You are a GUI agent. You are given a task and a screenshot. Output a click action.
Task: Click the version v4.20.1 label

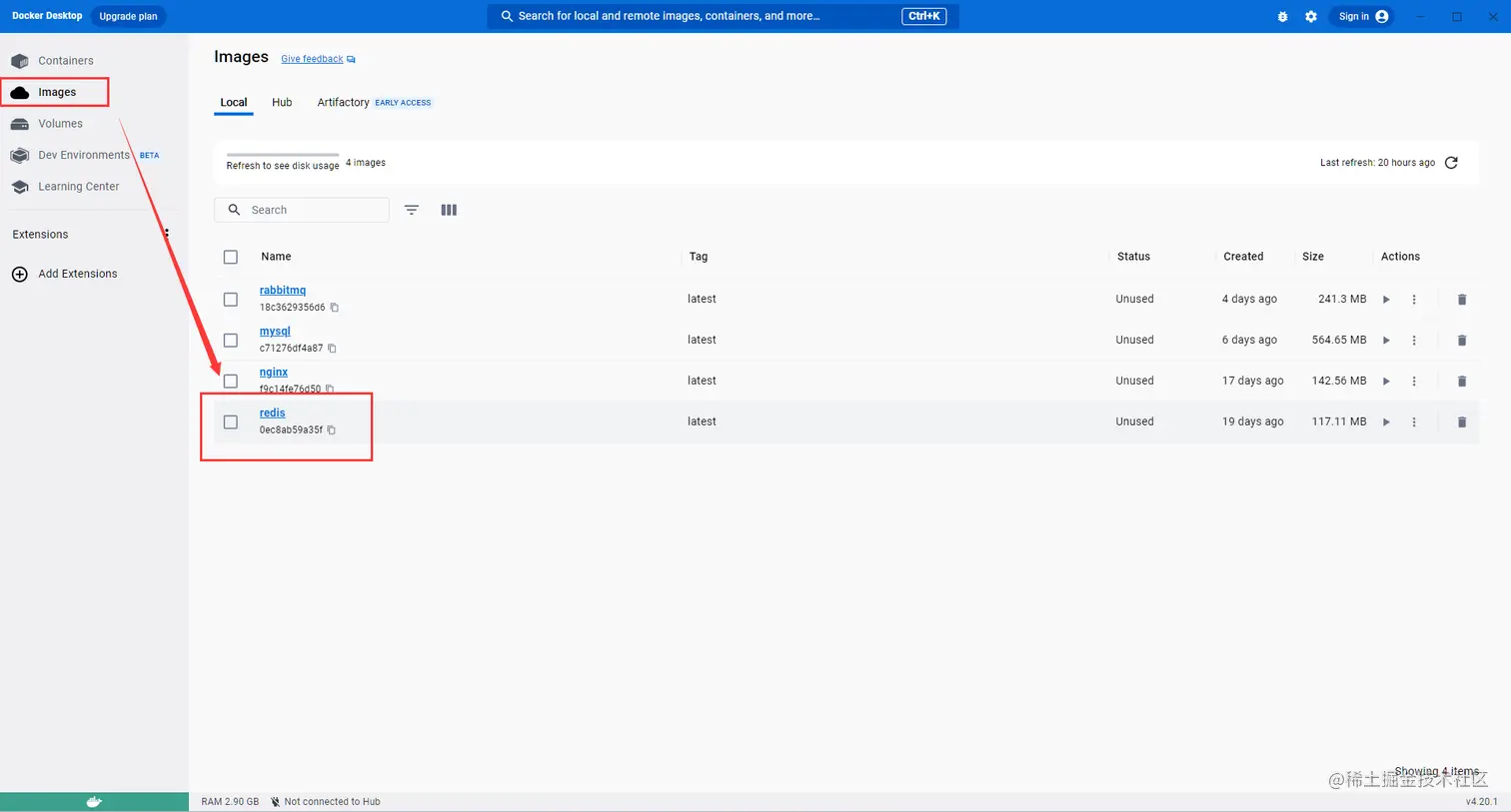[x=1481, y=802]
